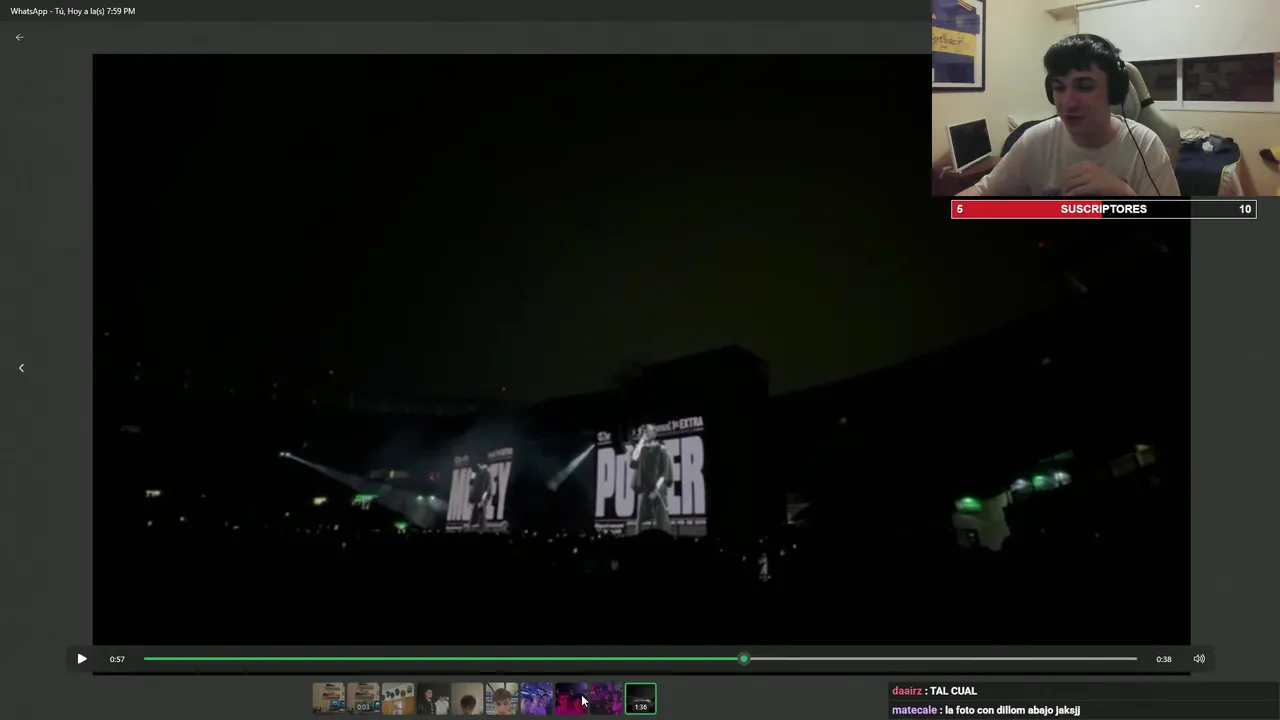
Task: Open the third thumbnail showing wall plates
Action: (x=398, y=698)
